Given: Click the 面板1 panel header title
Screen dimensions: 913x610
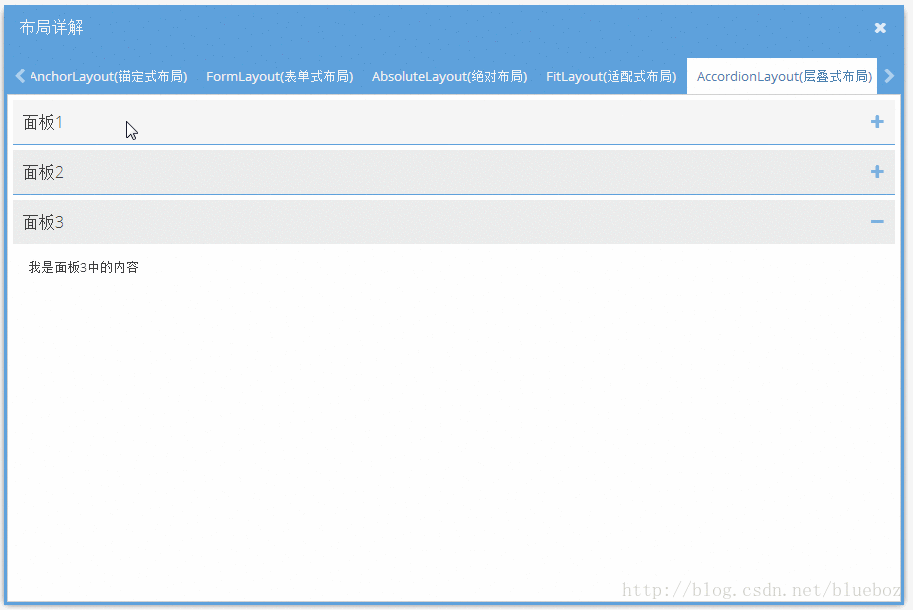Looking at the screenshot, I should (43, 122).
